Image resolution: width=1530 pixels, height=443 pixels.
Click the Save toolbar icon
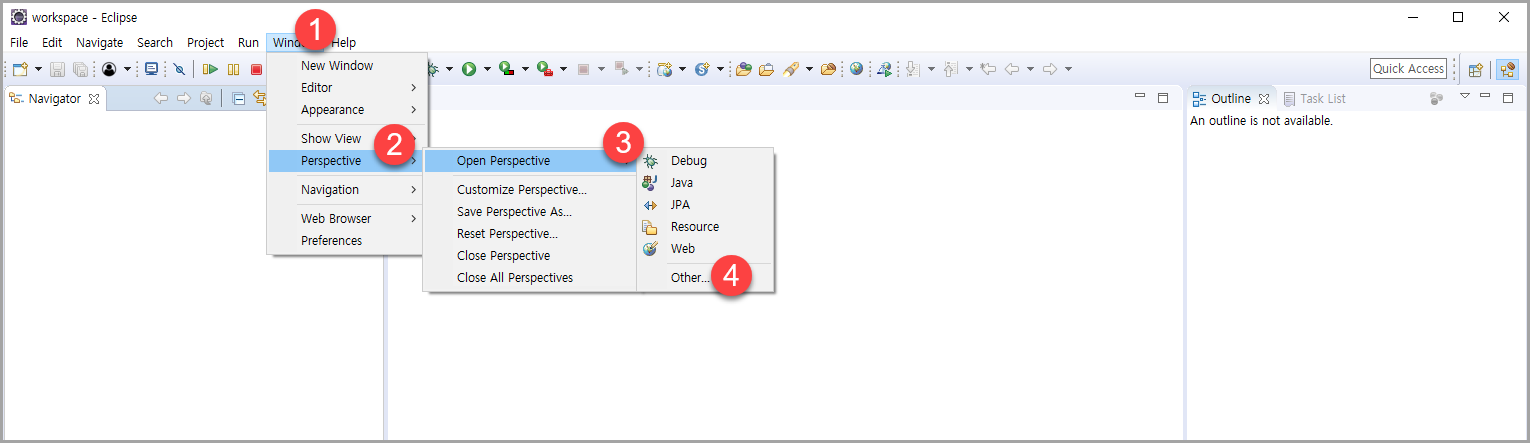click(57, 69)
